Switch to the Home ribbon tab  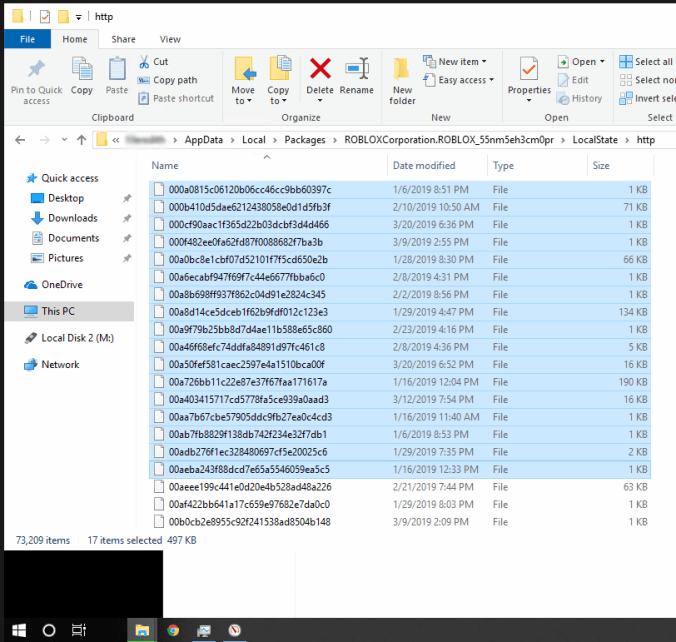[75, 39]
